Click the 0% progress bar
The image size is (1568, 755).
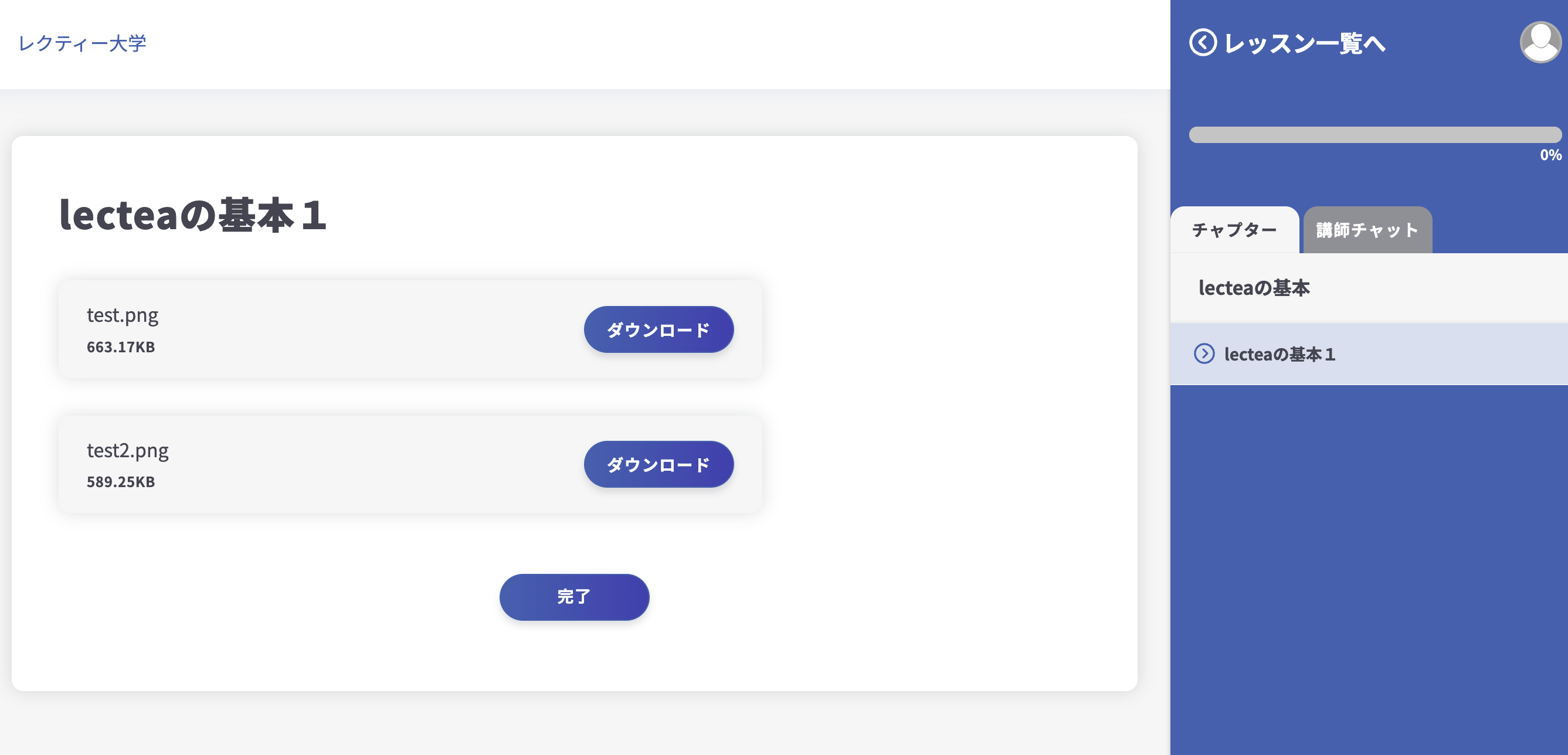(1375, 134)
